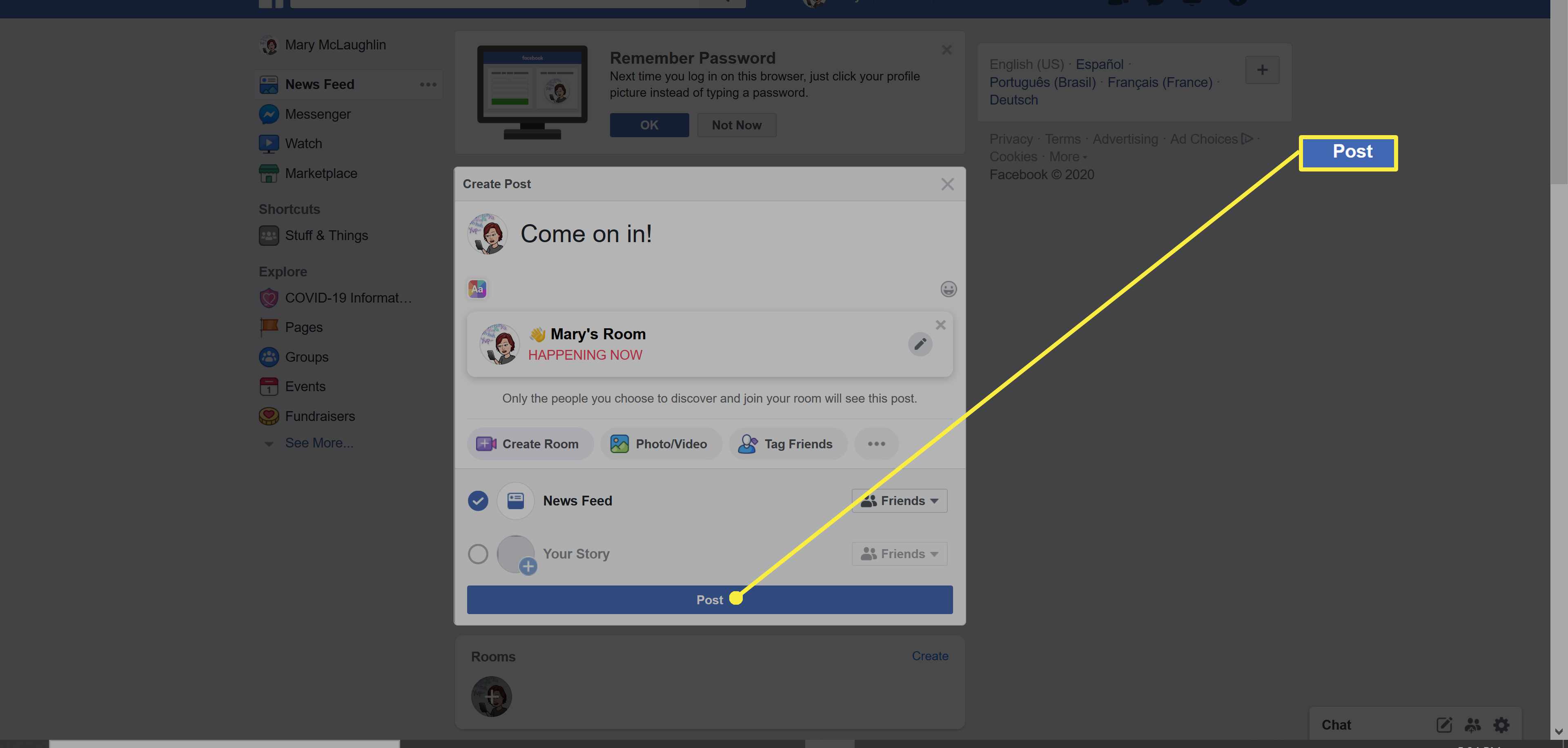Click Photo/Video button
Viewport: 1568px width, 748px height.
pos(661,444)
